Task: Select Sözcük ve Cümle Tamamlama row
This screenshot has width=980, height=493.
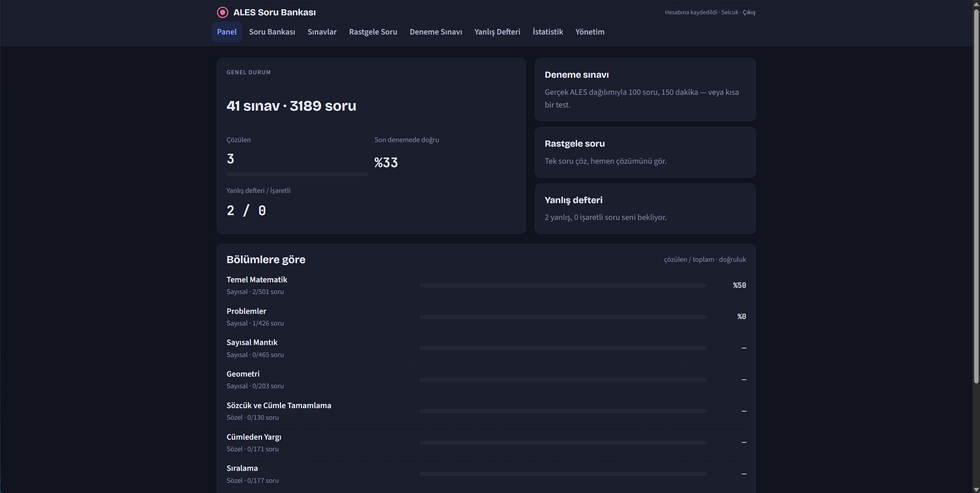Action: click(486, 411)
